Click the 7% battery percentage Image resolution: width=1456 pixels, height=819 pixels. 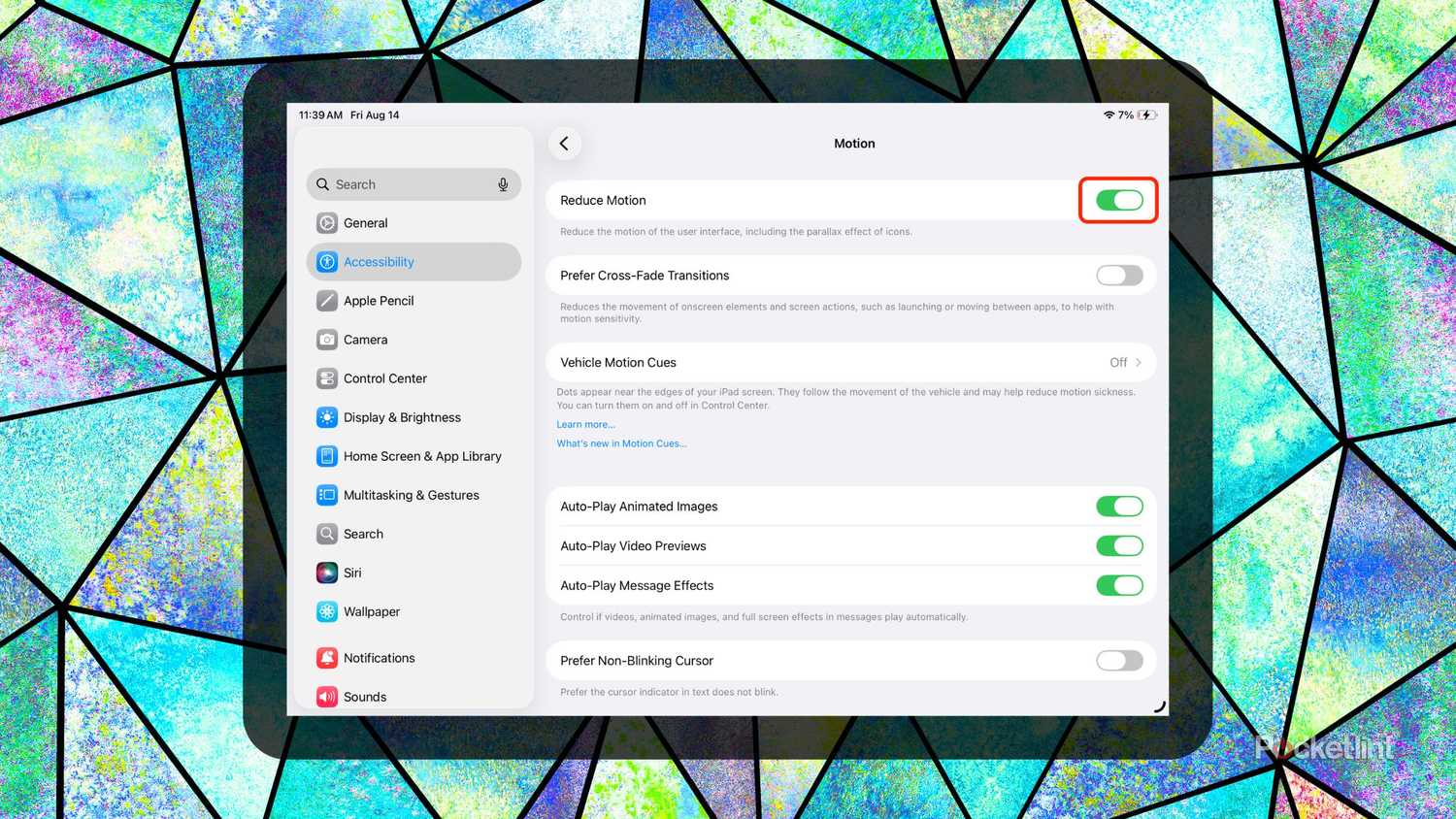tap(1126, 115)
